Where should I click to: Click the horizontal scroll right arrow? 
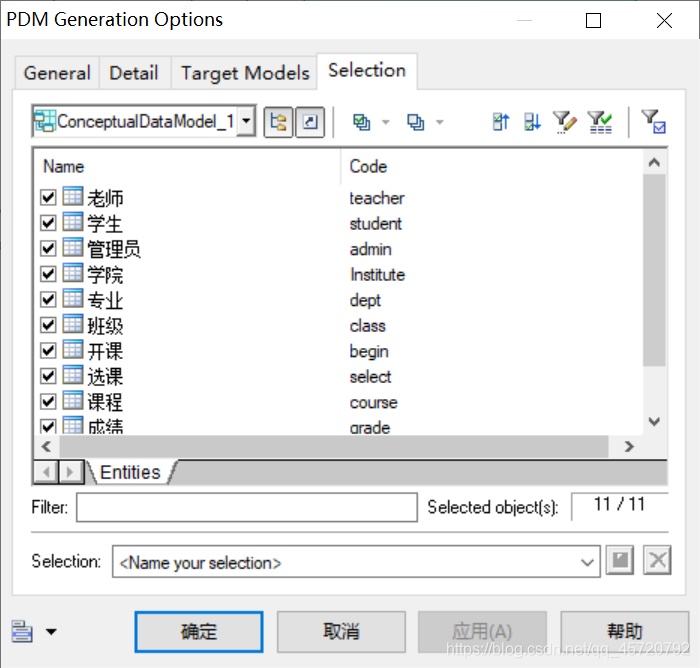[629, 446]
